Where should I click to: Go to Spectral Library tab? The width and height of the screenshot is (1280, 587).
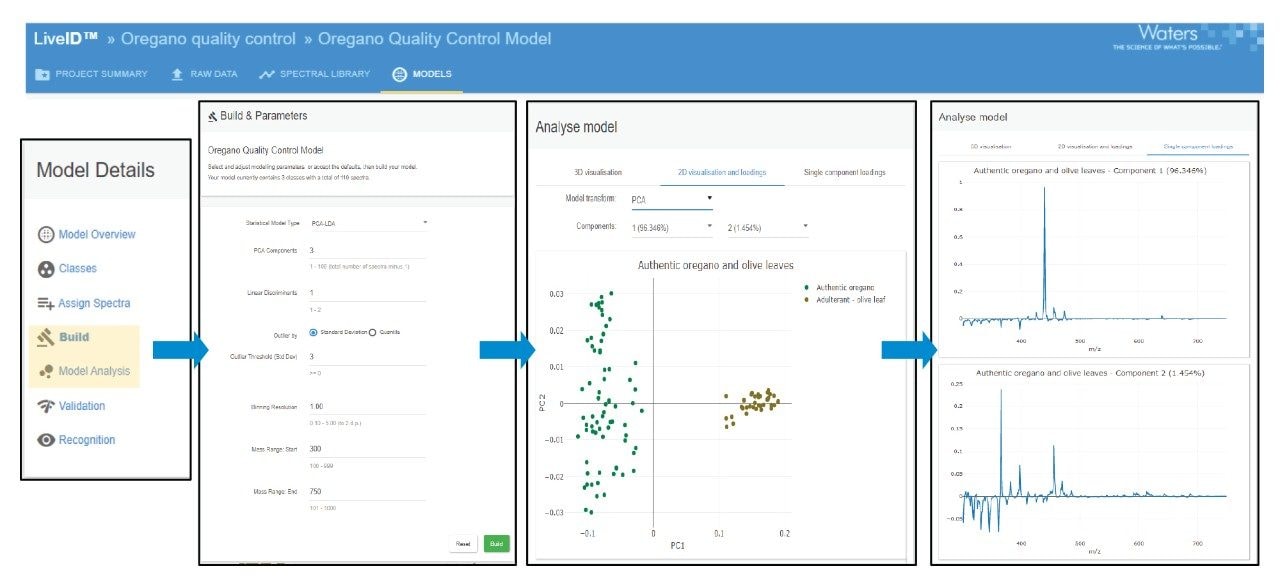pos(314,74)
